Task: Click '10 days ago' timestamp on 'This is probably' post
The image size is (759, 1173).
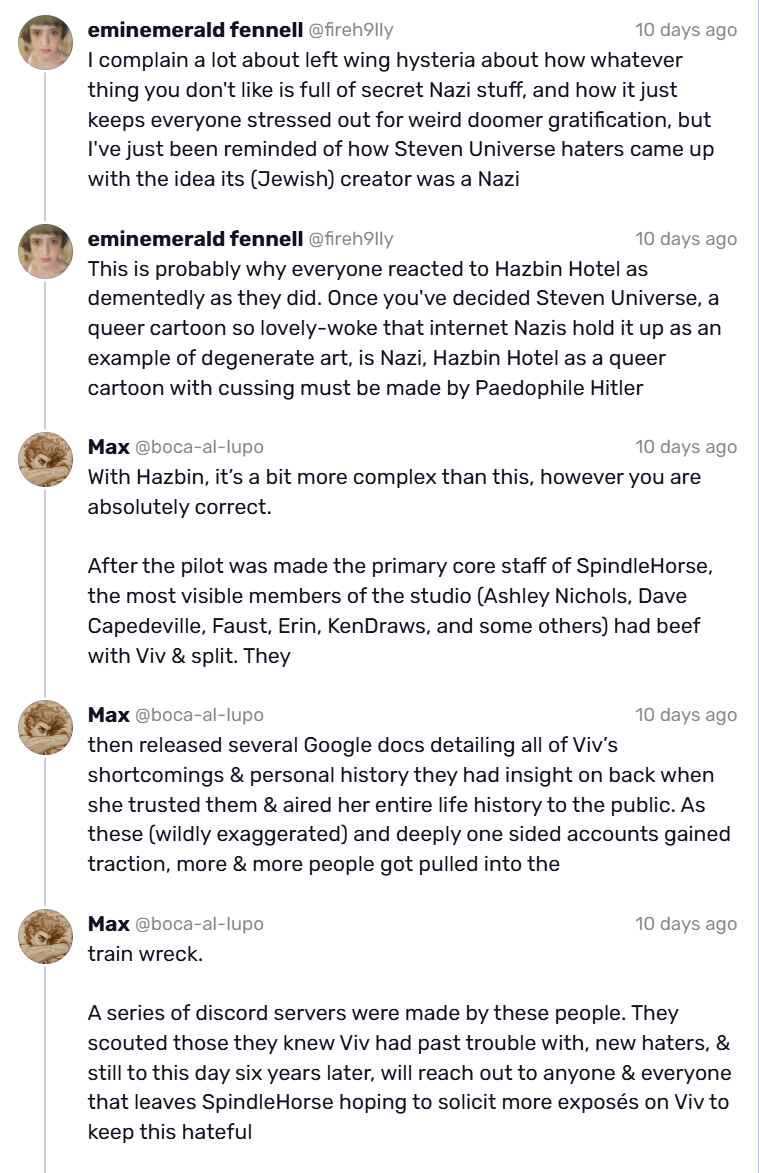Action: pos(686,239)
